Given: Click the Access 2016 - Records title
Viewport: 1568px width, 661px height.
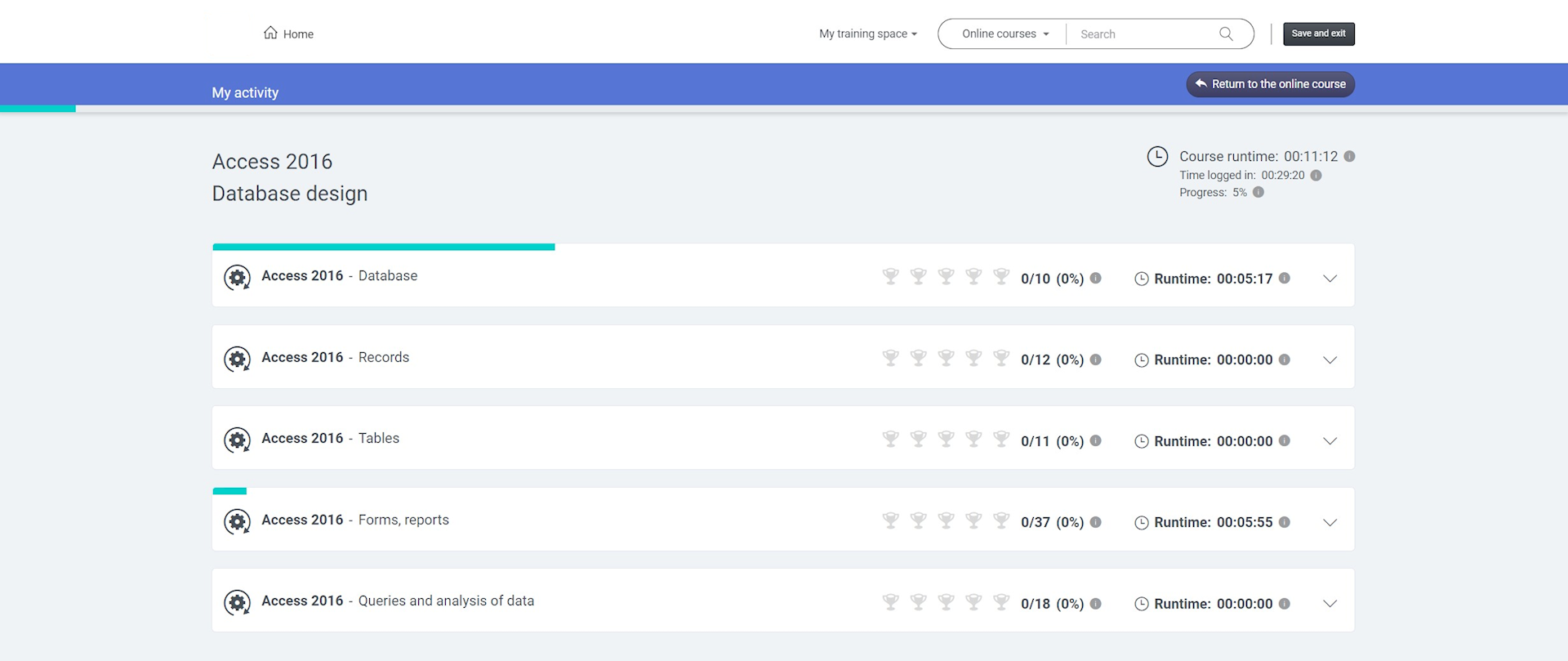Looking at the screenshot, I should (x=335, y=357).
